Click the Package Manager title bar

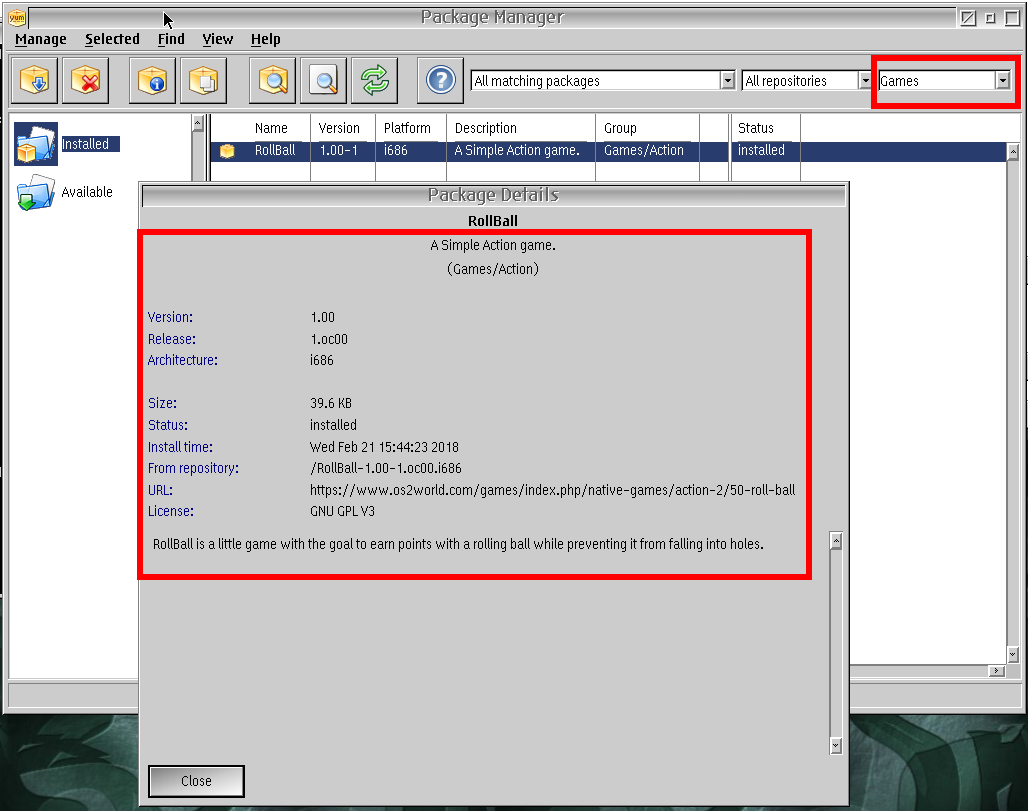[492, 18]
